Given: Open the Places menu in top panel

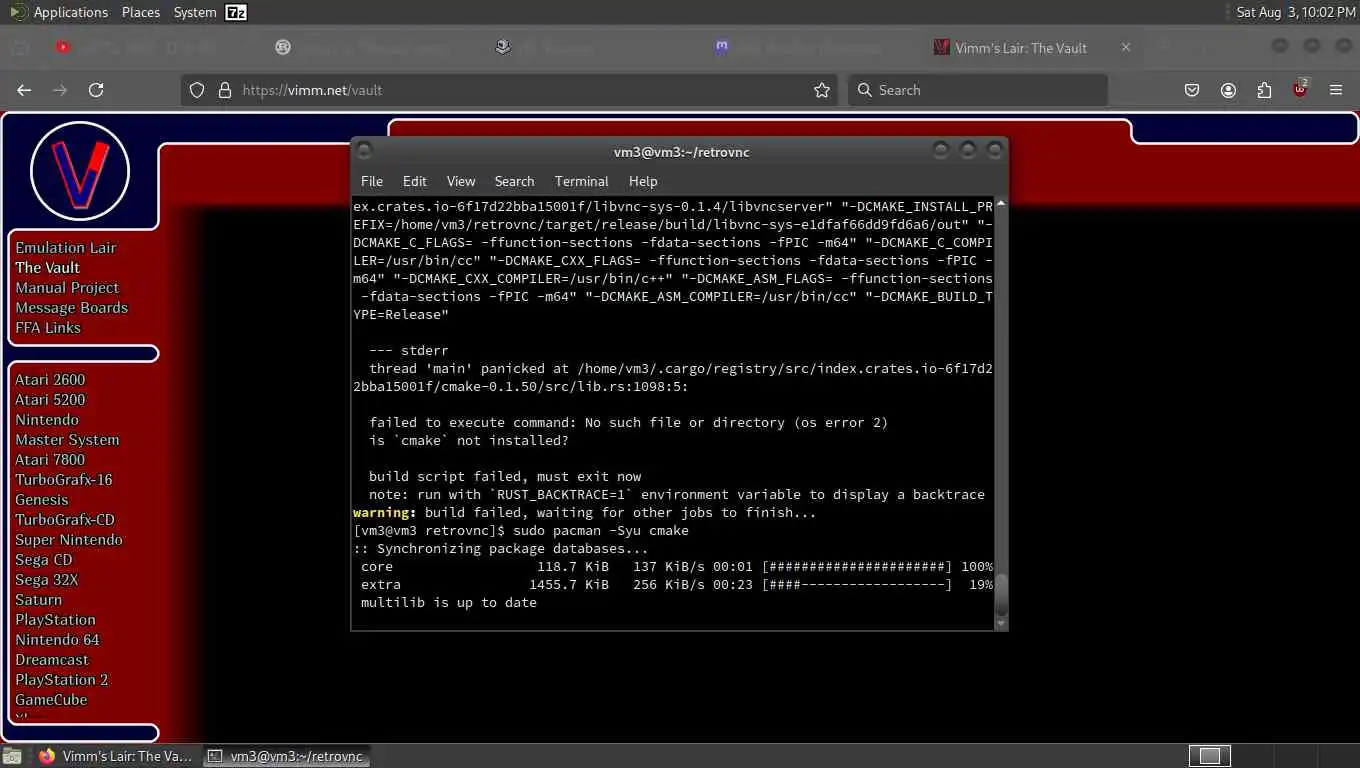Looking at the screenshot, I should [141, 12].
